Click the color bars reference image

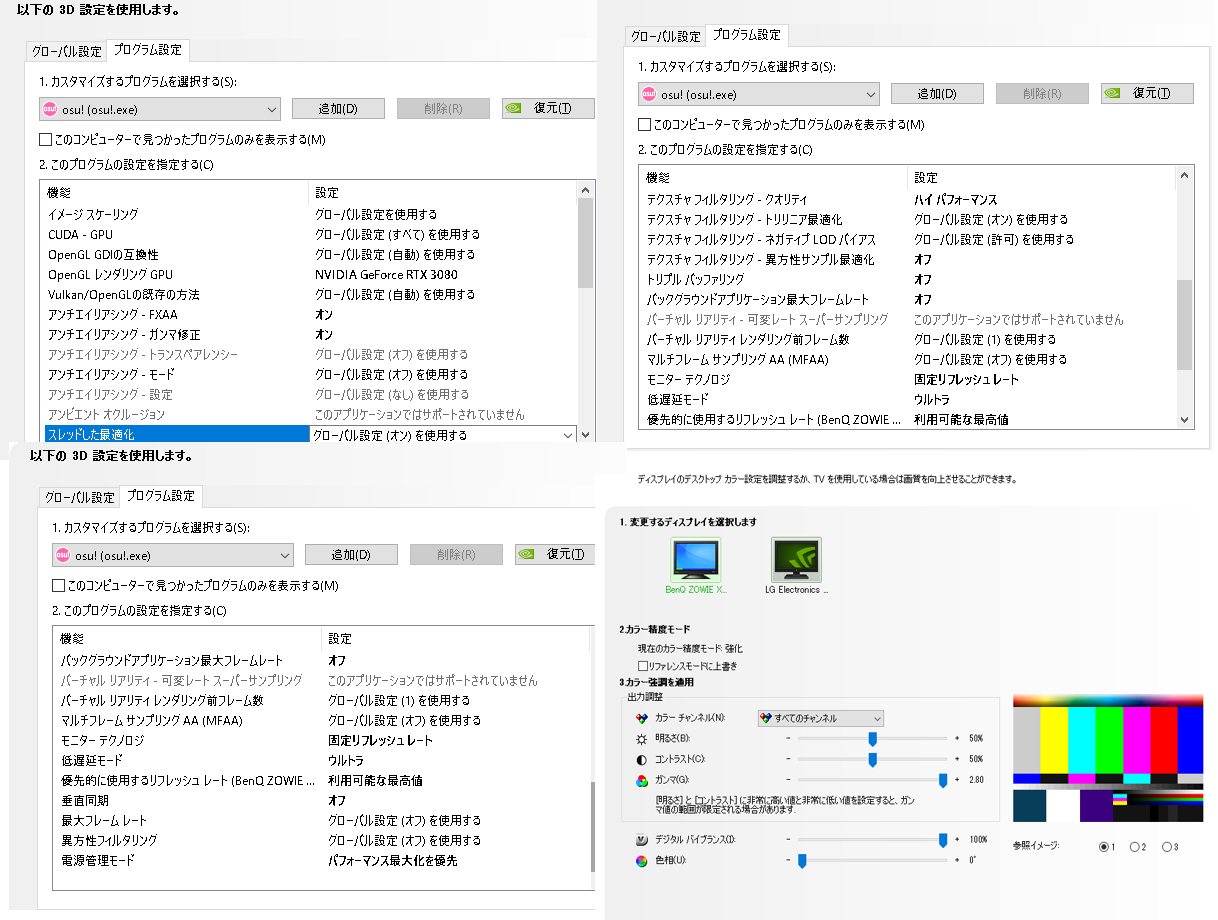[x=1108, y=758]
